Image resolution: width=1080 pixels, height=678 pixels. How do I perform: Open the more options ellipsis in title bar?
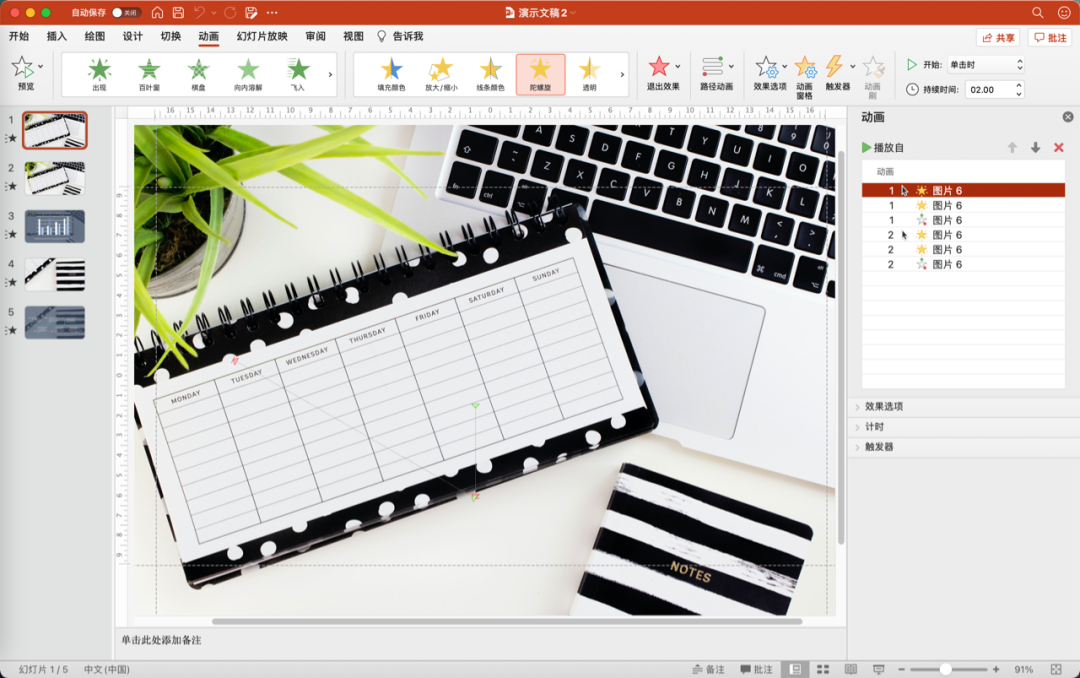click(272, 12)
